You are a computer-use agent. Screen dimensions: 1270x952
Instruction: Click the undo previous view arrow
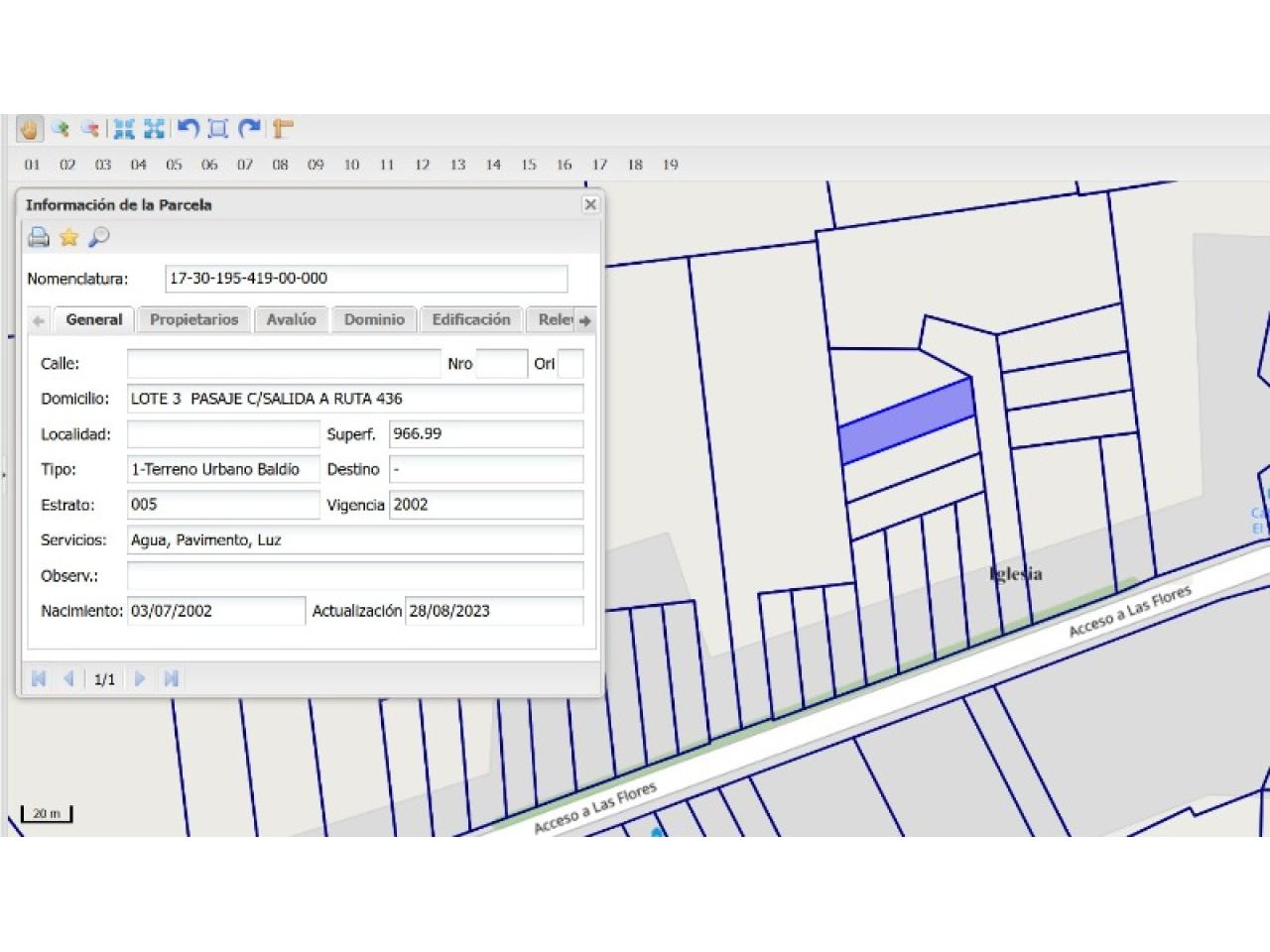[x=189, y=129]
